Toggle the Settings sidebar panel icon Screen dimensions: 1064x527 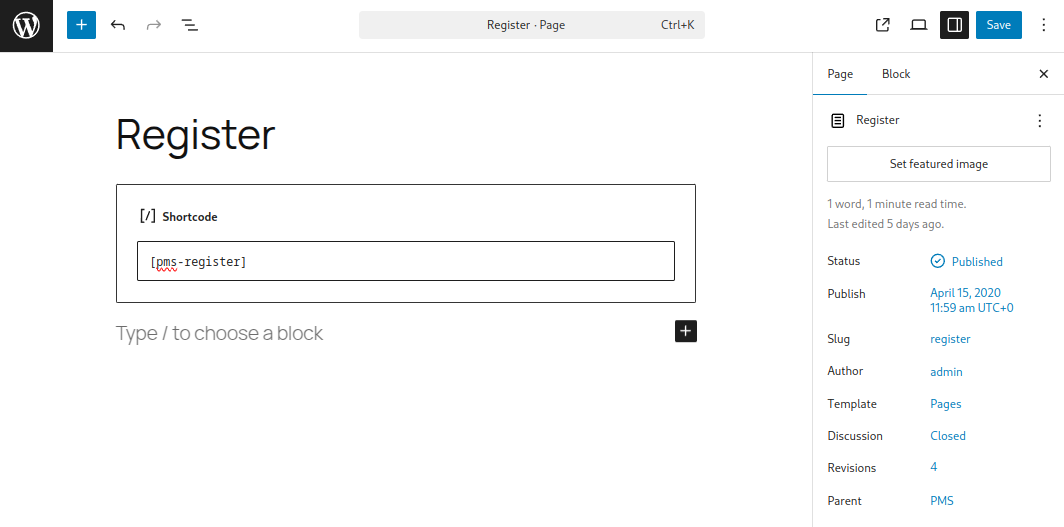(954, 25)
